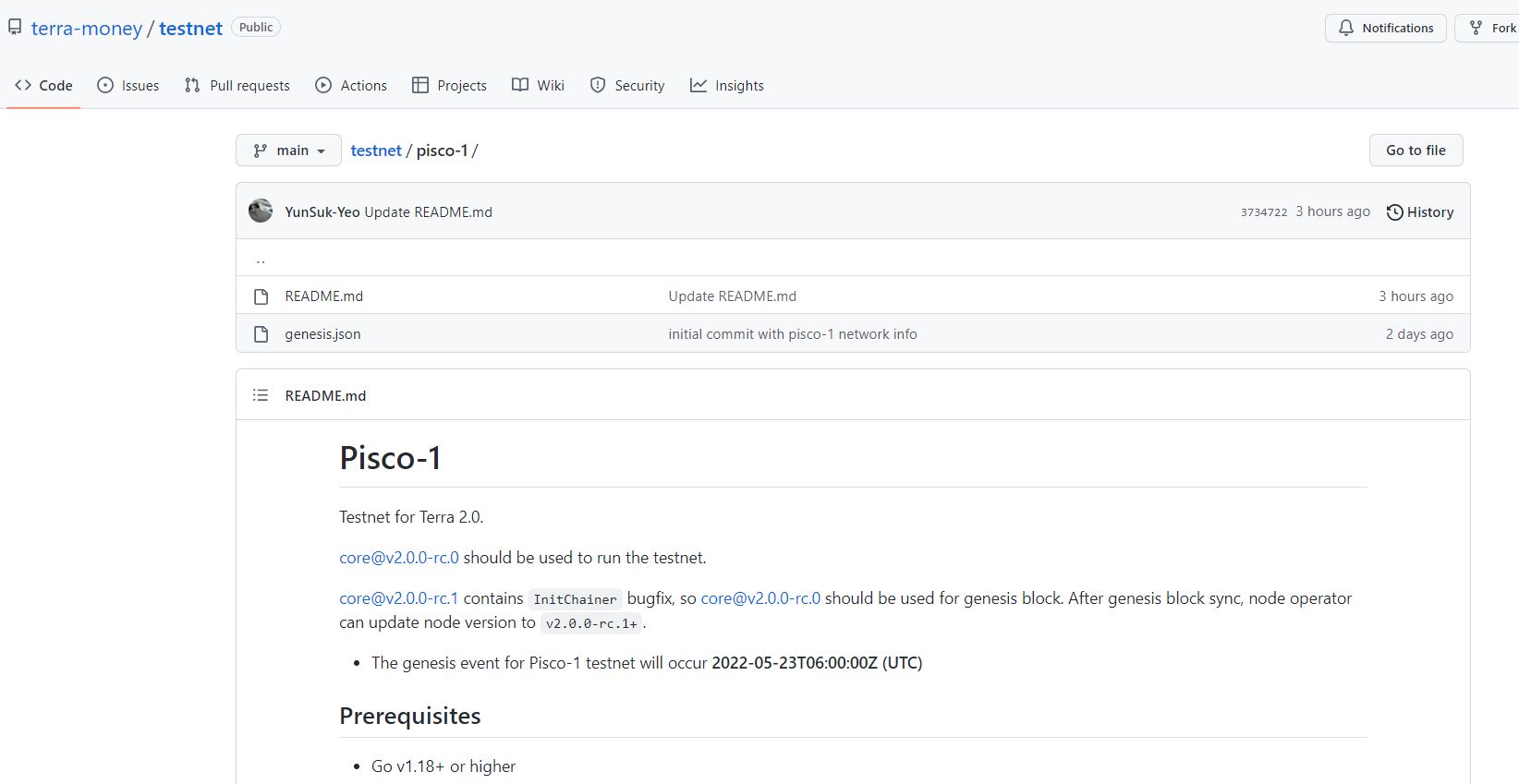
Task: Click the Notifications bell button
Action: point(1385,28)
